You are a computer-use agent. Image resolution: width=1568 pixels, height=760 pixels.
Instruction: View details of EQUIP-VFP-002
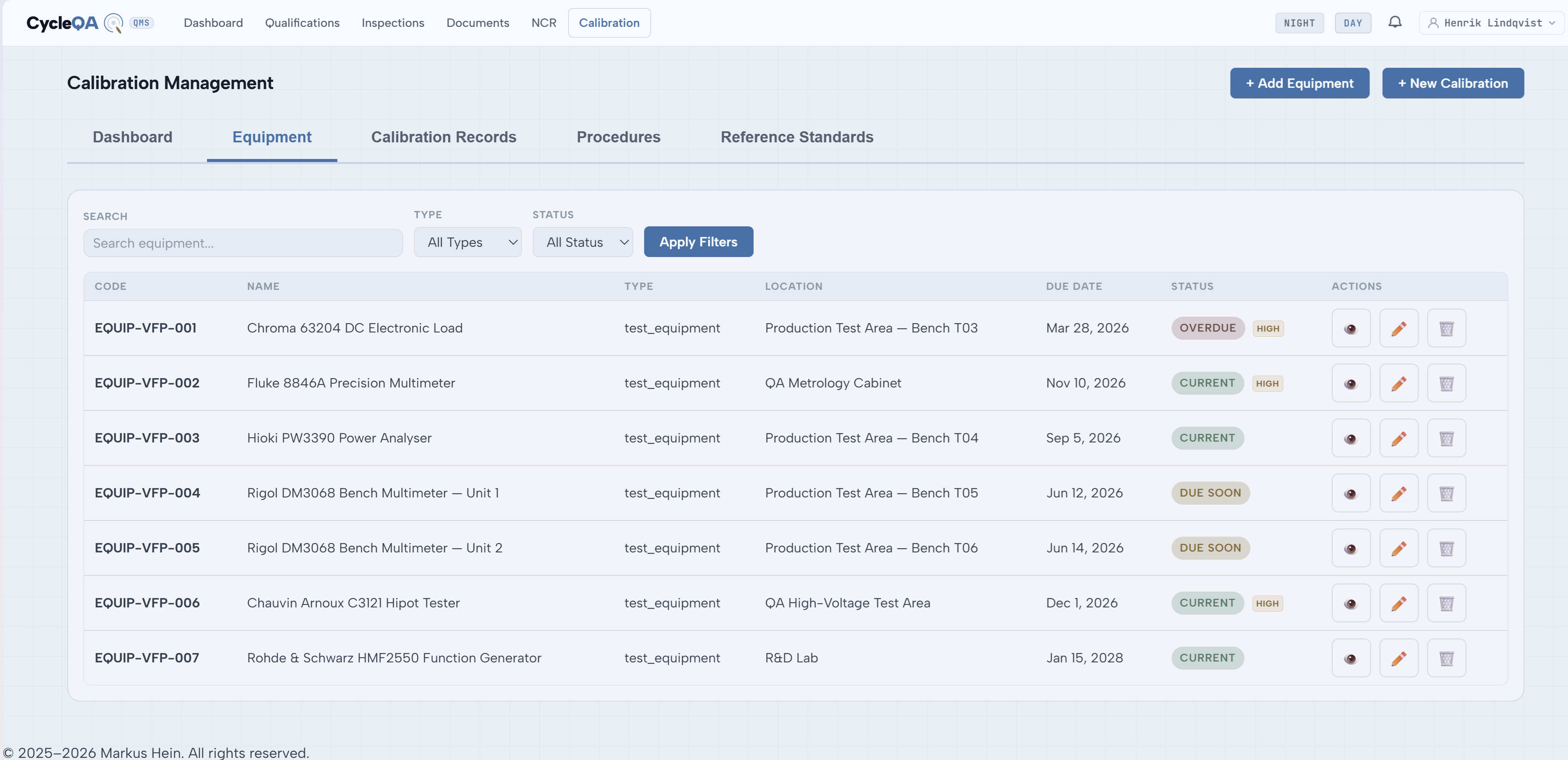coord(1351,383)
